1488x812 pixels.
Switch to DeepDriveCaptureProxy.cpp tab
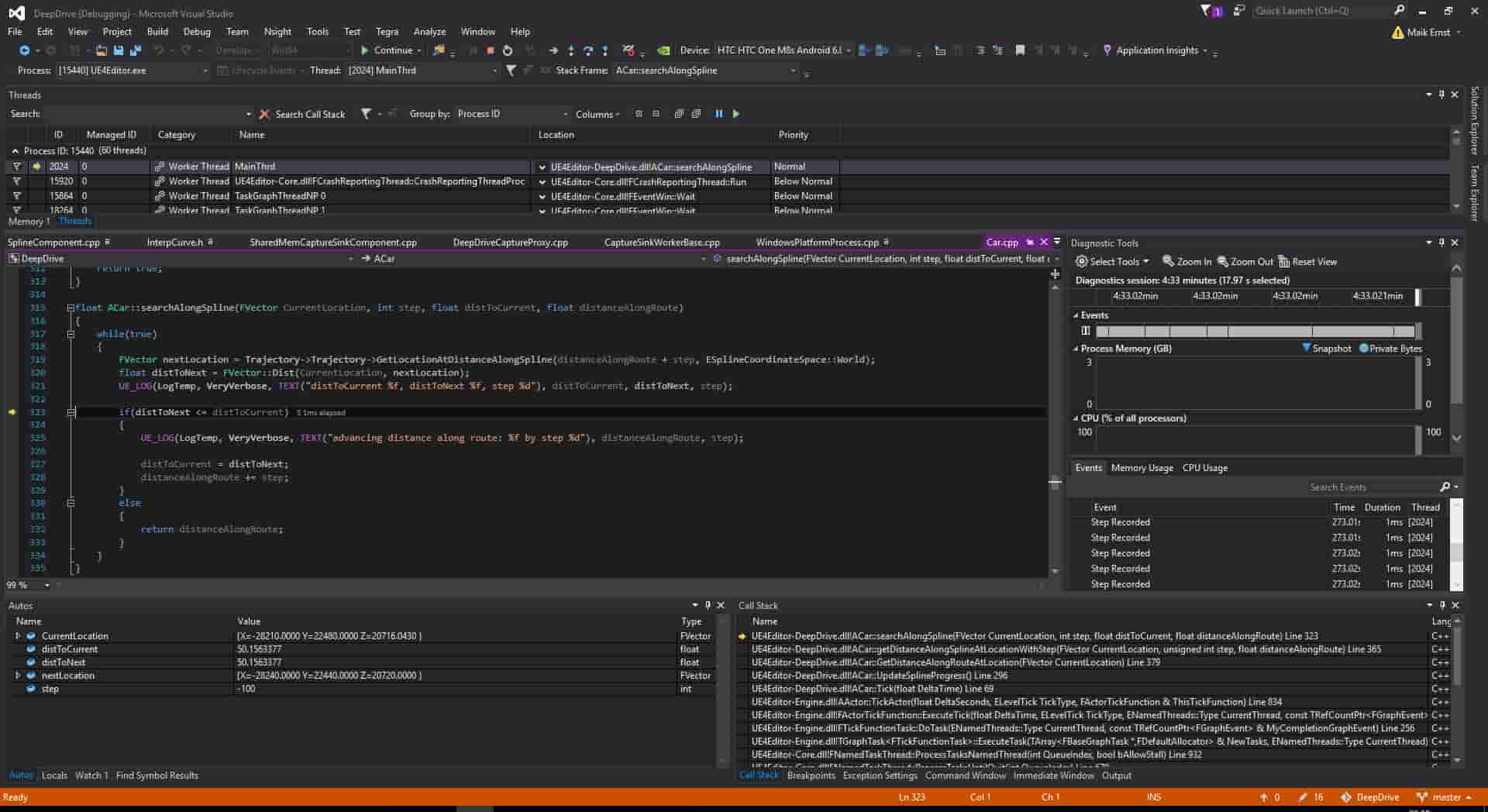pos(510,243)
